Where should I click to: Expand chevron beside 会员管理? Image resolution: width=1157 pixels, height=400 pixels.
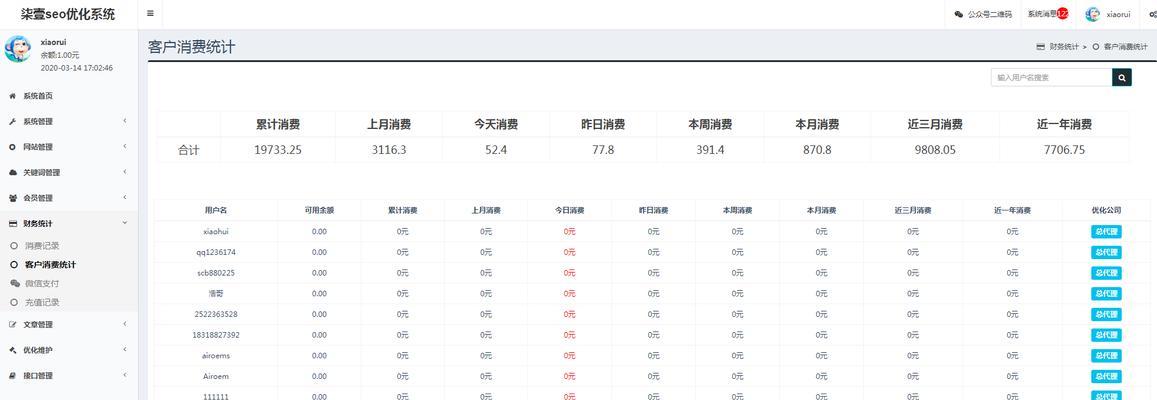tap(125, 197)
